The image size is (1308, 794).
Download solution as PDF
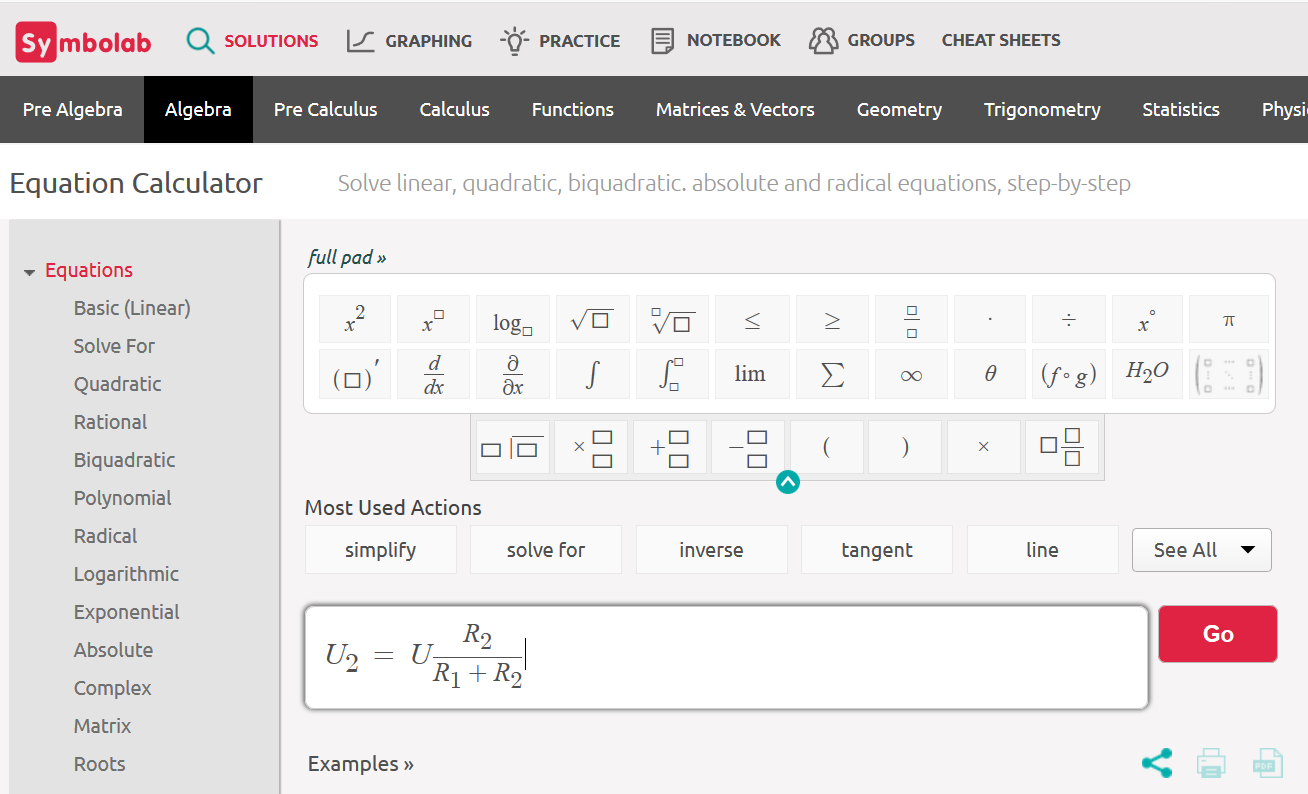pos(1267,764)
